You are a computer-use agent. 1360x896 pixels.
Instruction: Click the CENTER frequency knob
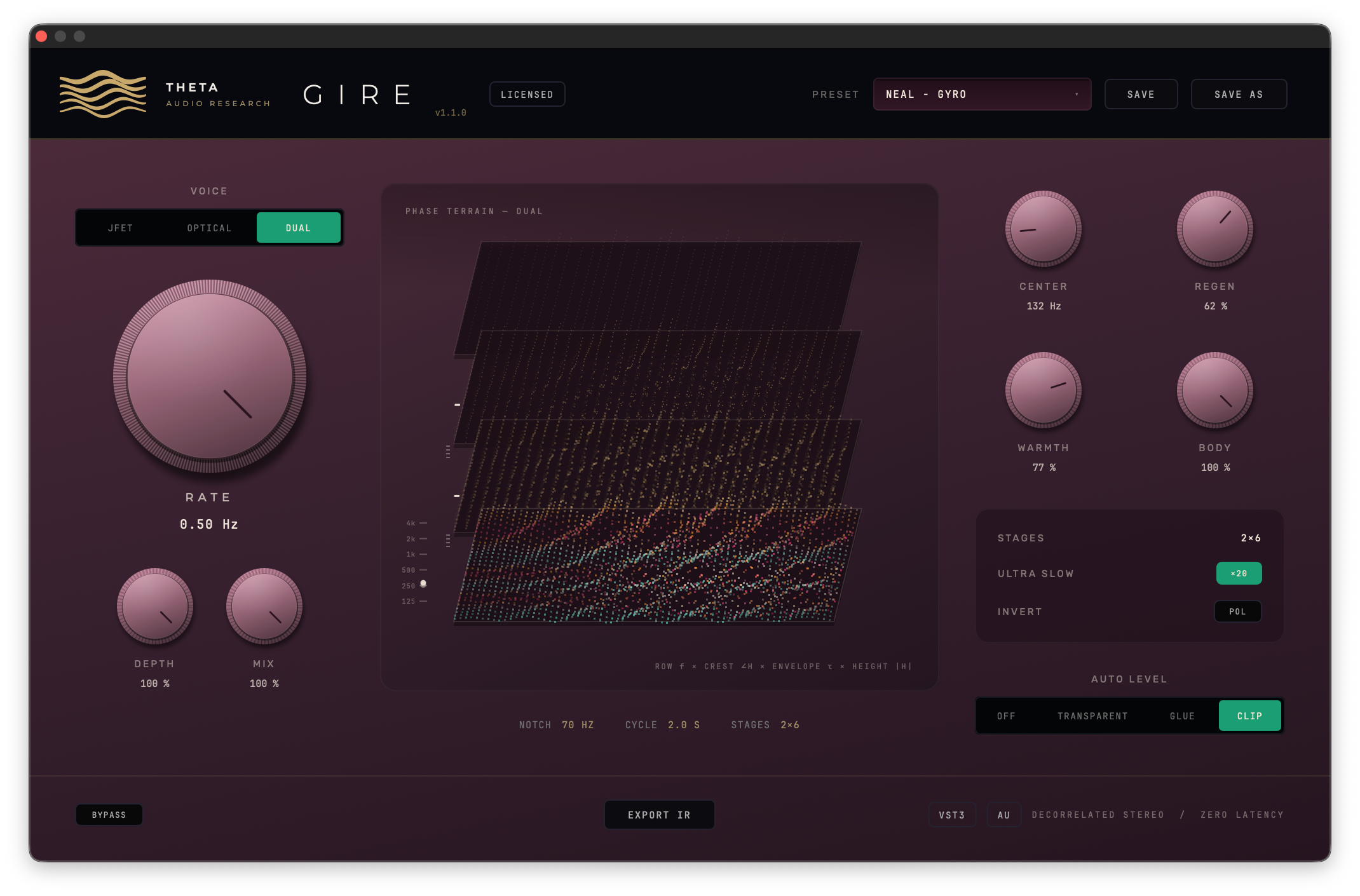[1044, 229]
